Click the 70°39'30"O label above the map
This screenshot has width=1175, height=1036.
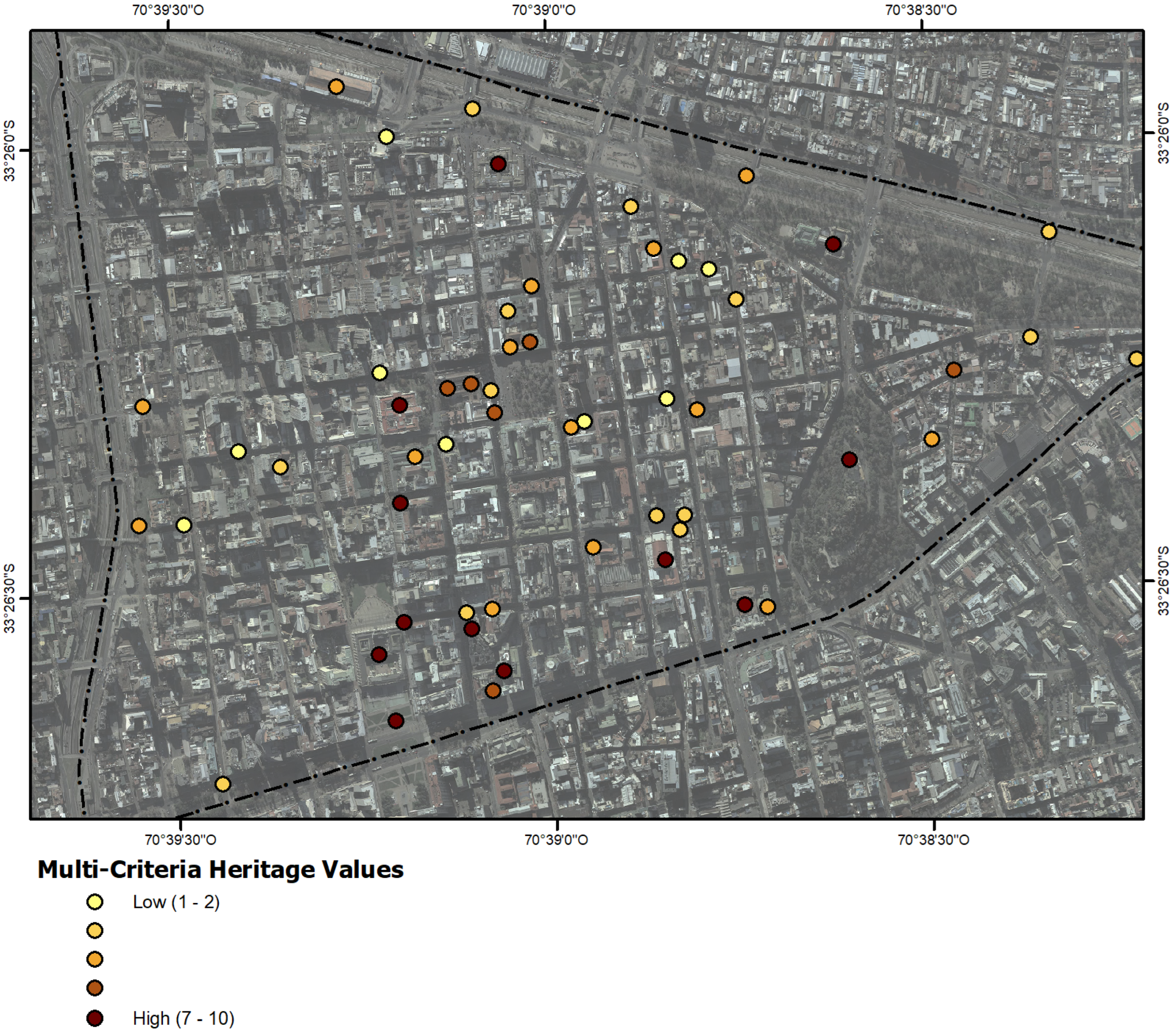coord(168,10)
